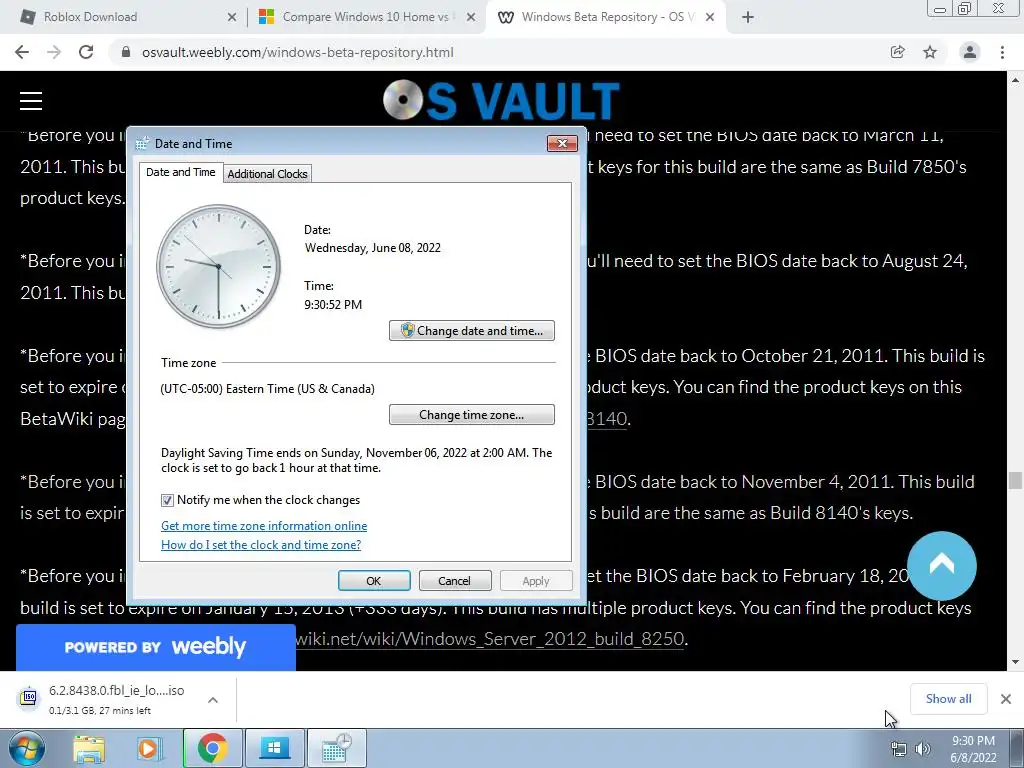The image size is (1024, 768).
Task: Bookmark this page with the star icon
Action: pos(930,52)
